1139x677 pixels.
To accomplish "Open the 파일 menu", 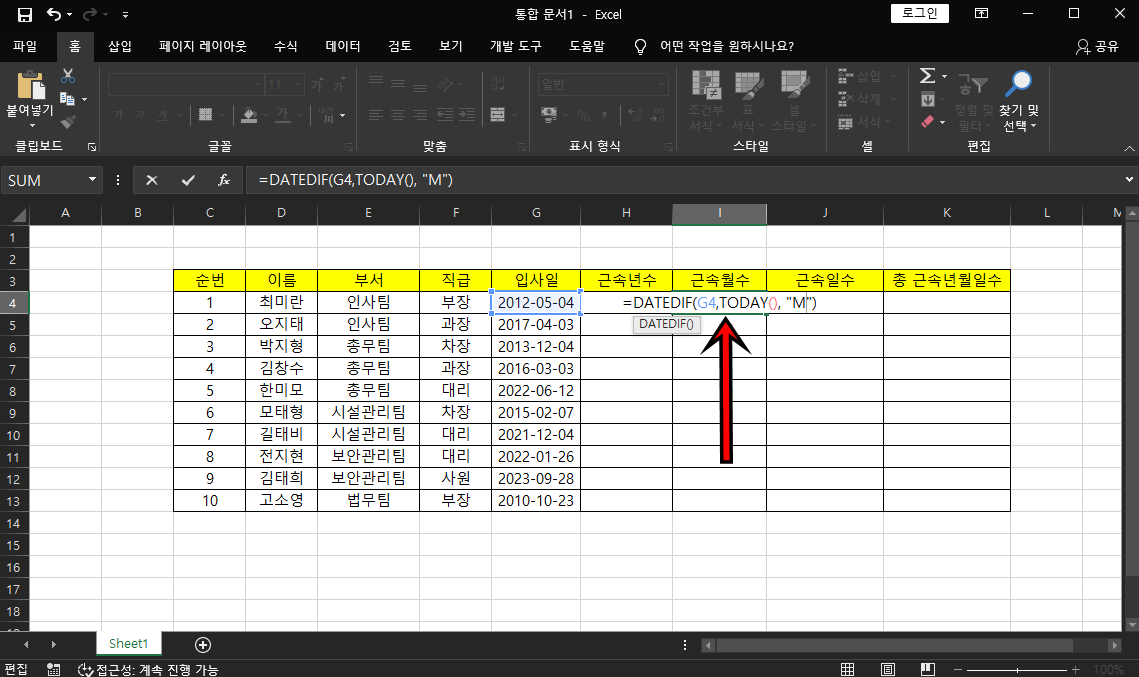I will 25,46.
